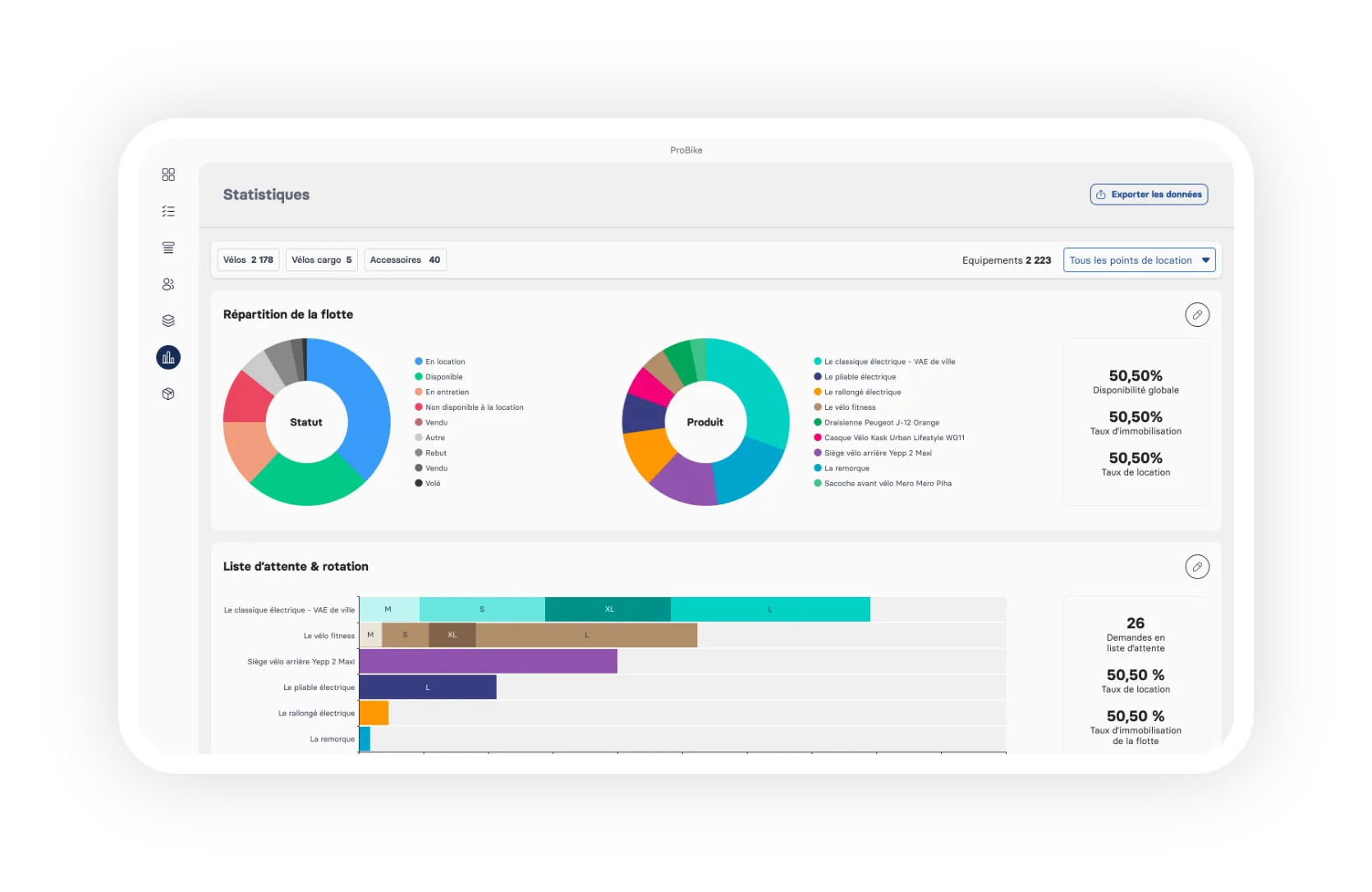
Task: Open the dashboard grid icon in sidebar
Action: pyautogui.click(x=168, y=175)
